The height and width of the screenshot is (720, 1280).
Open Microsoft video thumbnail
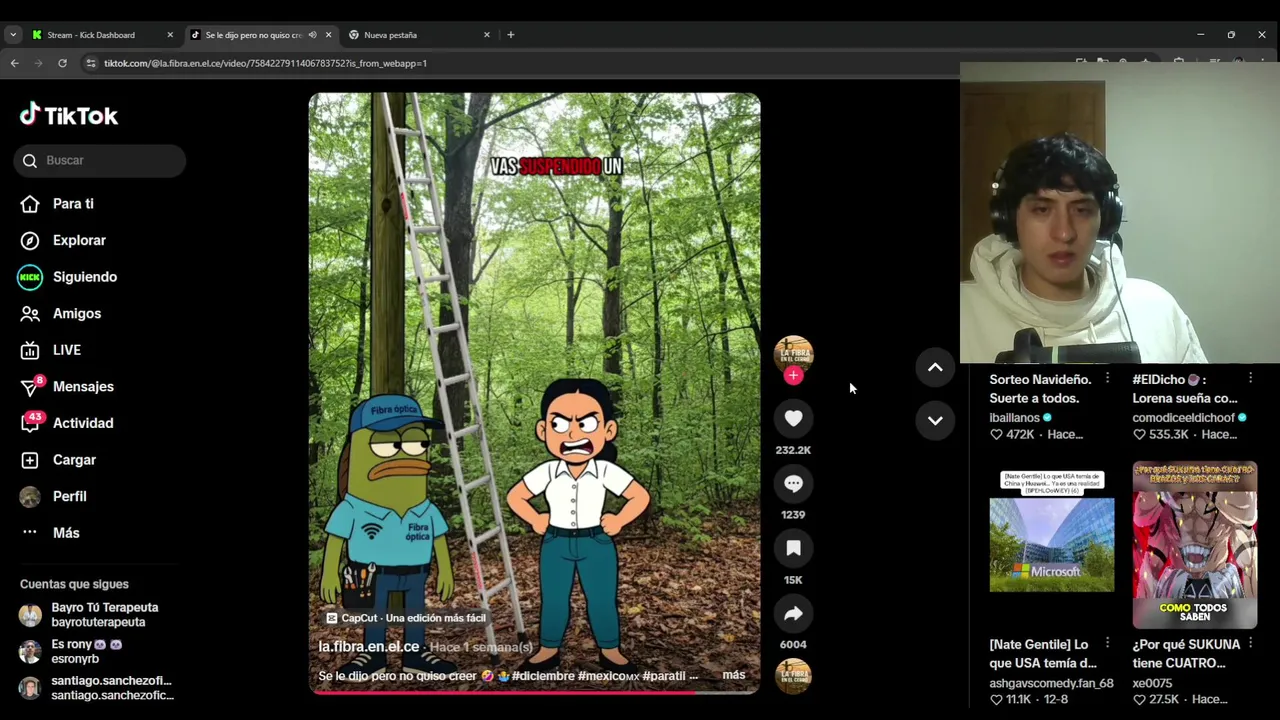point(1052,545)
